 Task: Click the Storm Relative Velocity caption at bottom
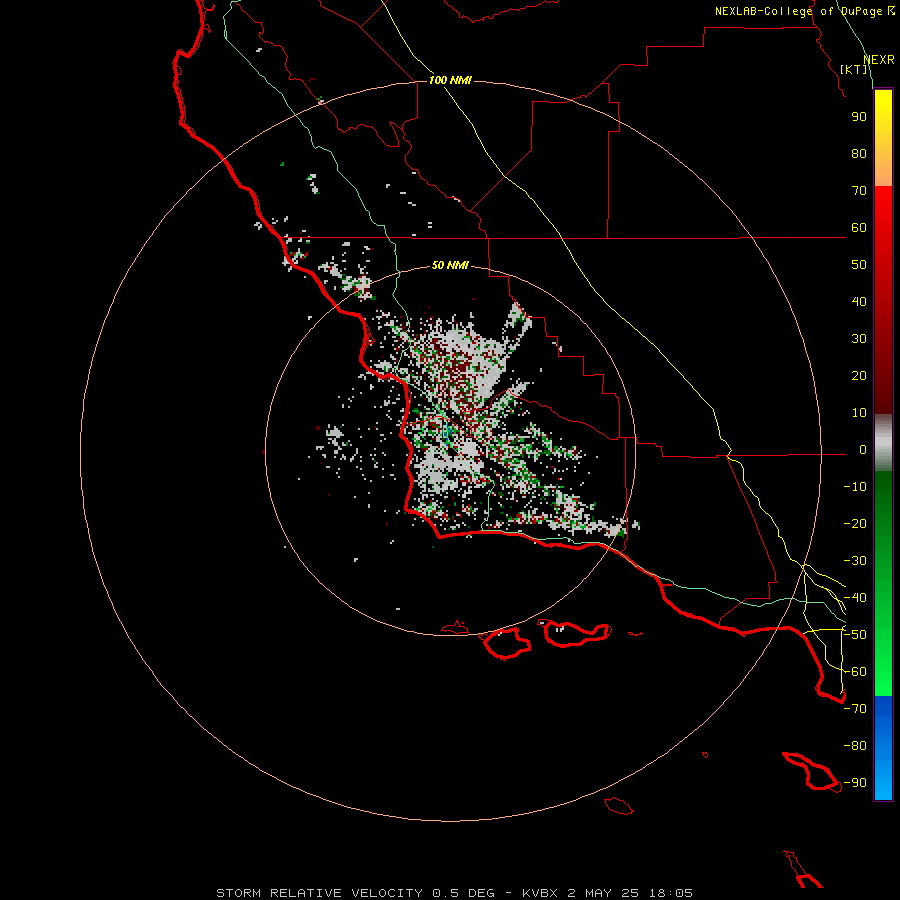point(455,893)
